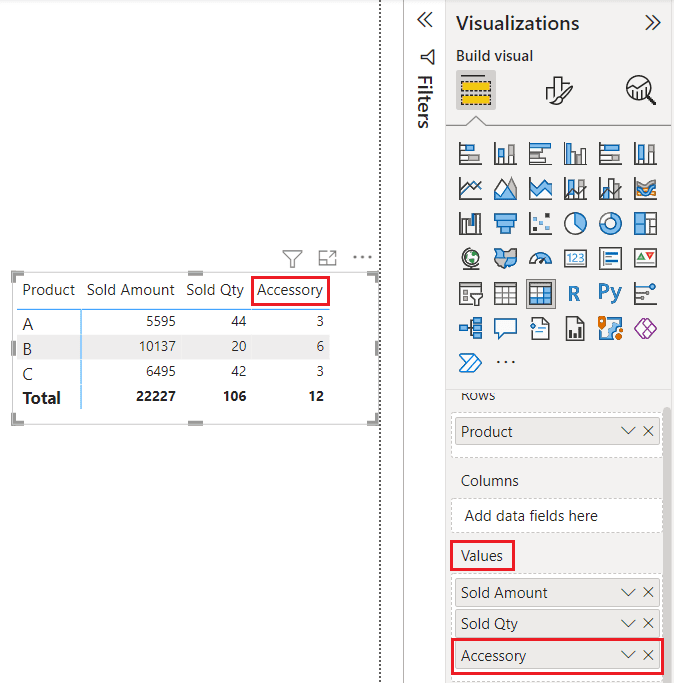
Task: Select the Key influencers visual
Action: [x=645, y=294]
